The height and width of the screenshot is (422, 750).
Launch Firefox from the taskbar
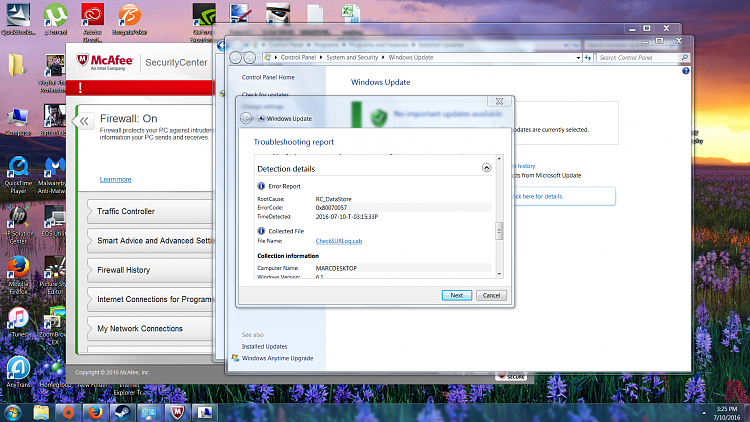click(x=95, y=412)
